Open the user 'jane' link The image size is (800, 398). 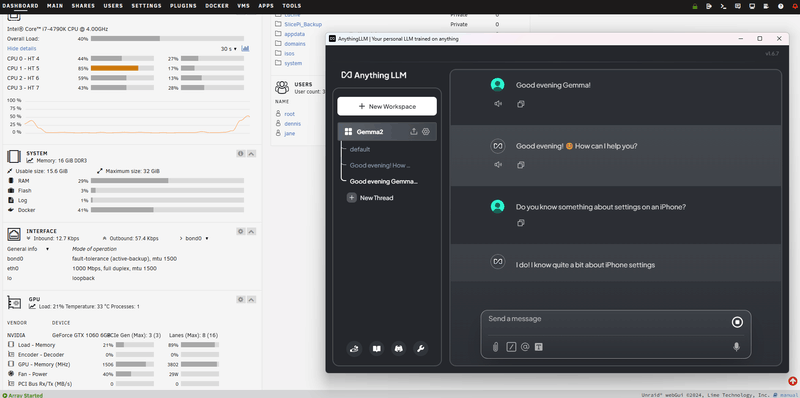coord(289,133)
